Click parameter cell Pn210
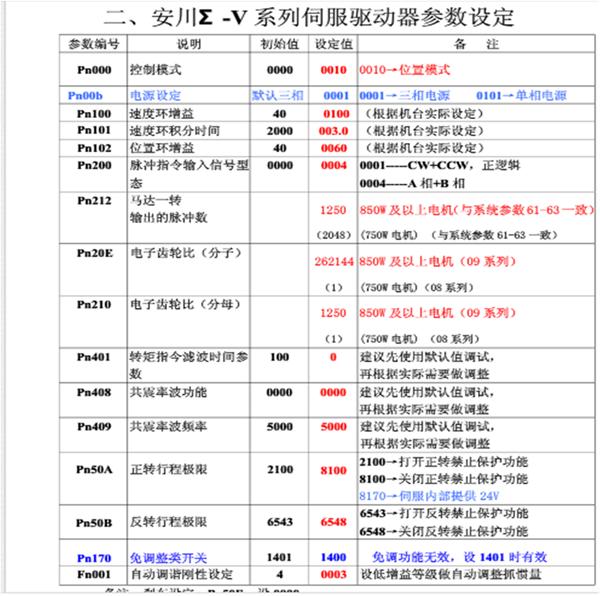Image resolution: width=600 pixels, height=596 pixels. pos(94,305)
